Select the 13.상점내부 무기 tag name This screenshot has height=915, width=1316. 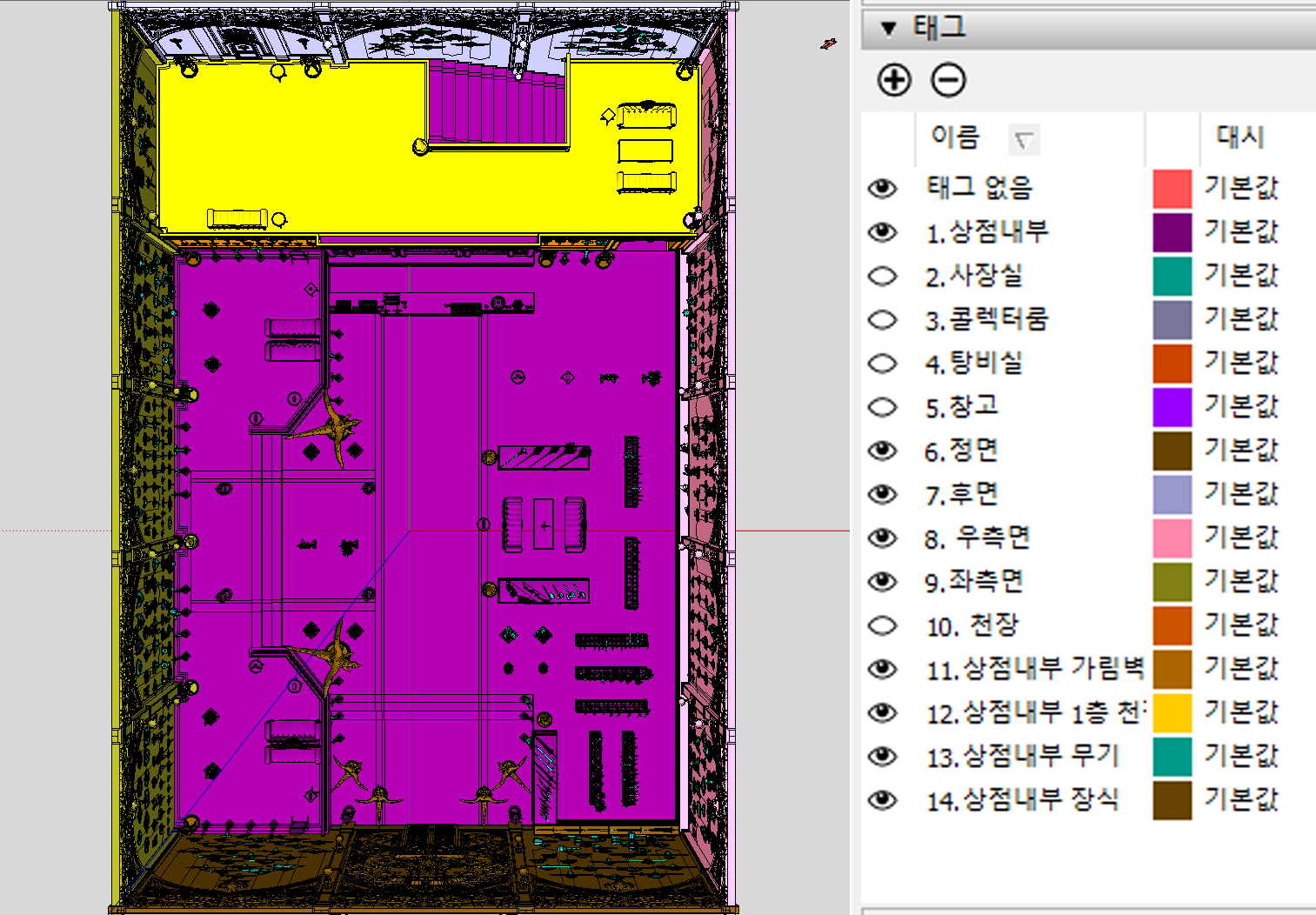[1022, 756]
